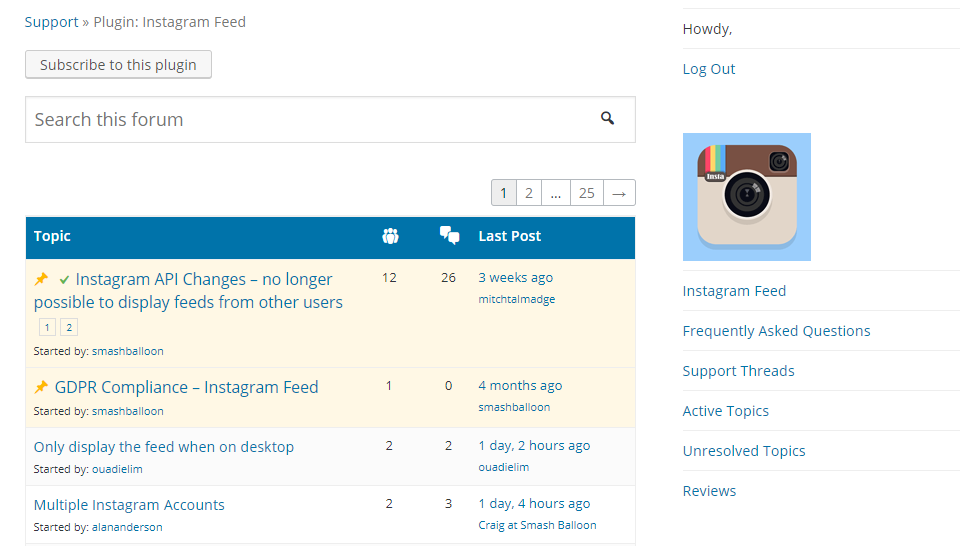Jump to page 25 of topics
960x546 pixels.
(x=586, y=193)
